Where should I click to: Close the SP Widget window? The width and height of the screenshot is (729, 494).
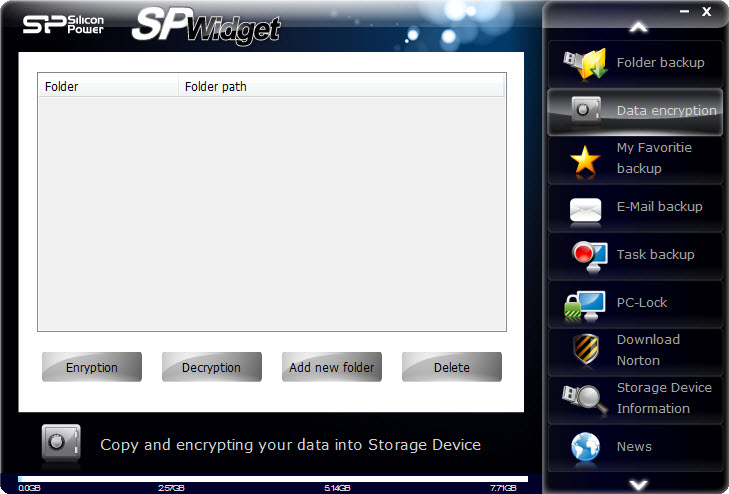pyautogui.click(x=707, y=12)
